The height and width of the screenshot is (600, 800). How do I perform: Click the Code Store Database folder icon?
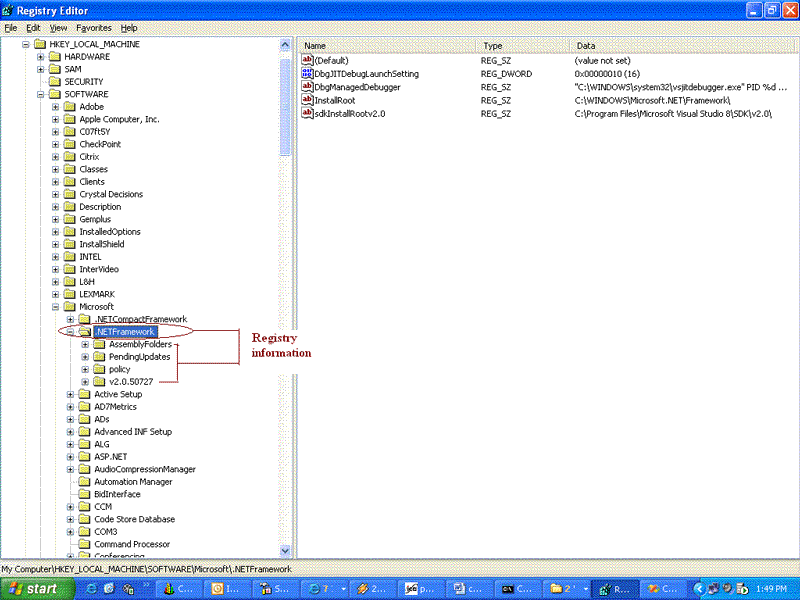coord(84,519)
